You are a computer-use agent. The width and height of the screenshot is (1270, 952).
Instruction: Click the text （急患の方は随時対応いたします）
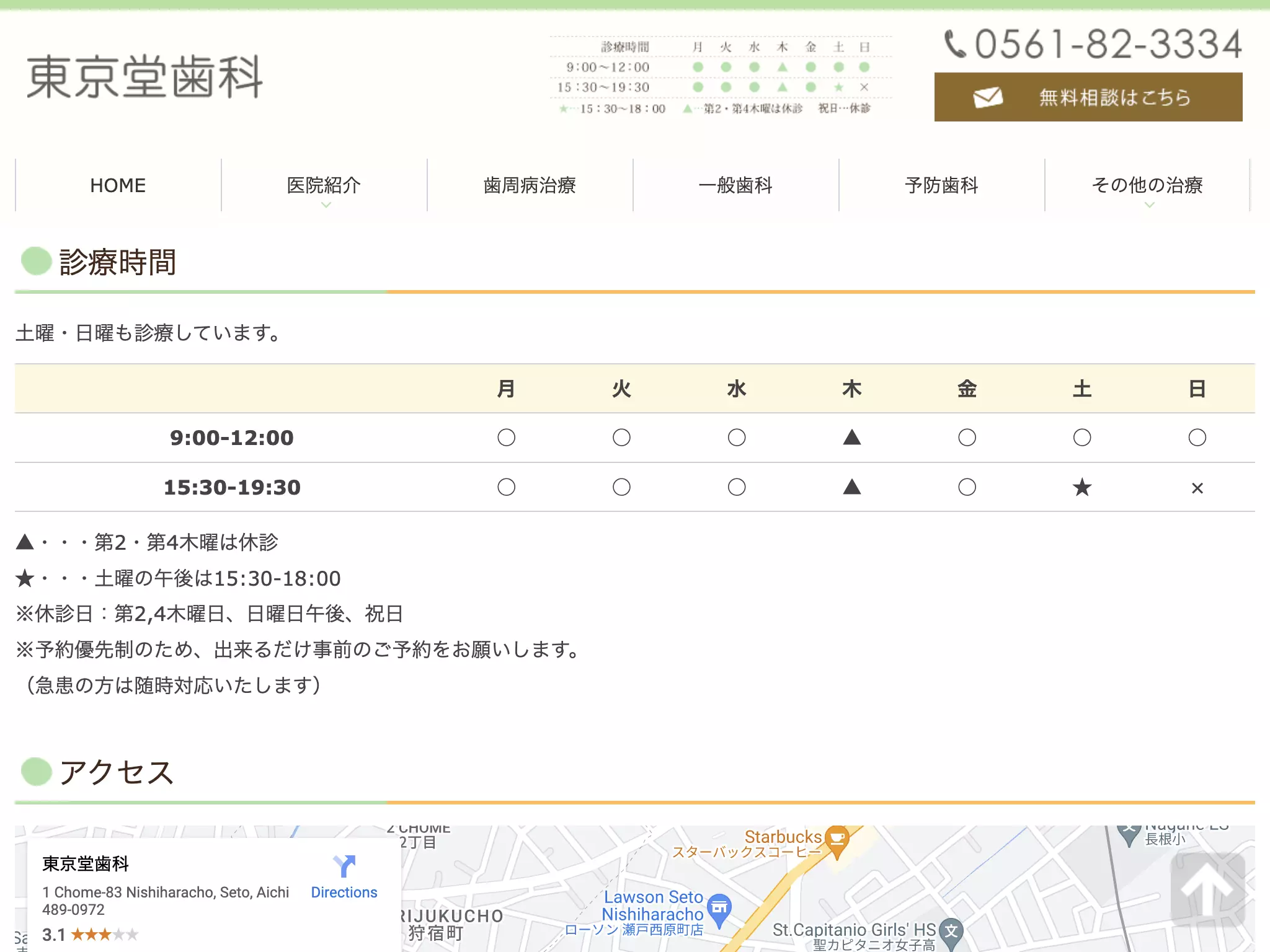(174, 685)
